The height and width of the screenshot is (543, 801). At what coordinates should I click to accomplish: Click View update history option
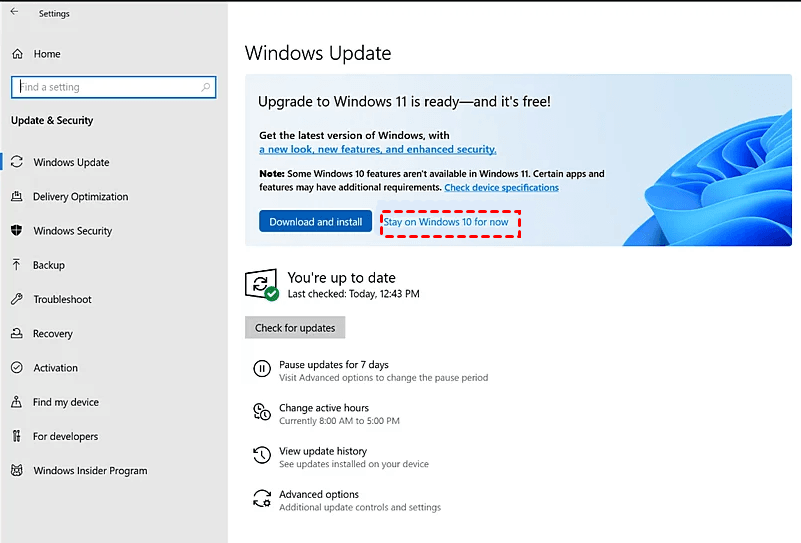(x=323, y=451)
